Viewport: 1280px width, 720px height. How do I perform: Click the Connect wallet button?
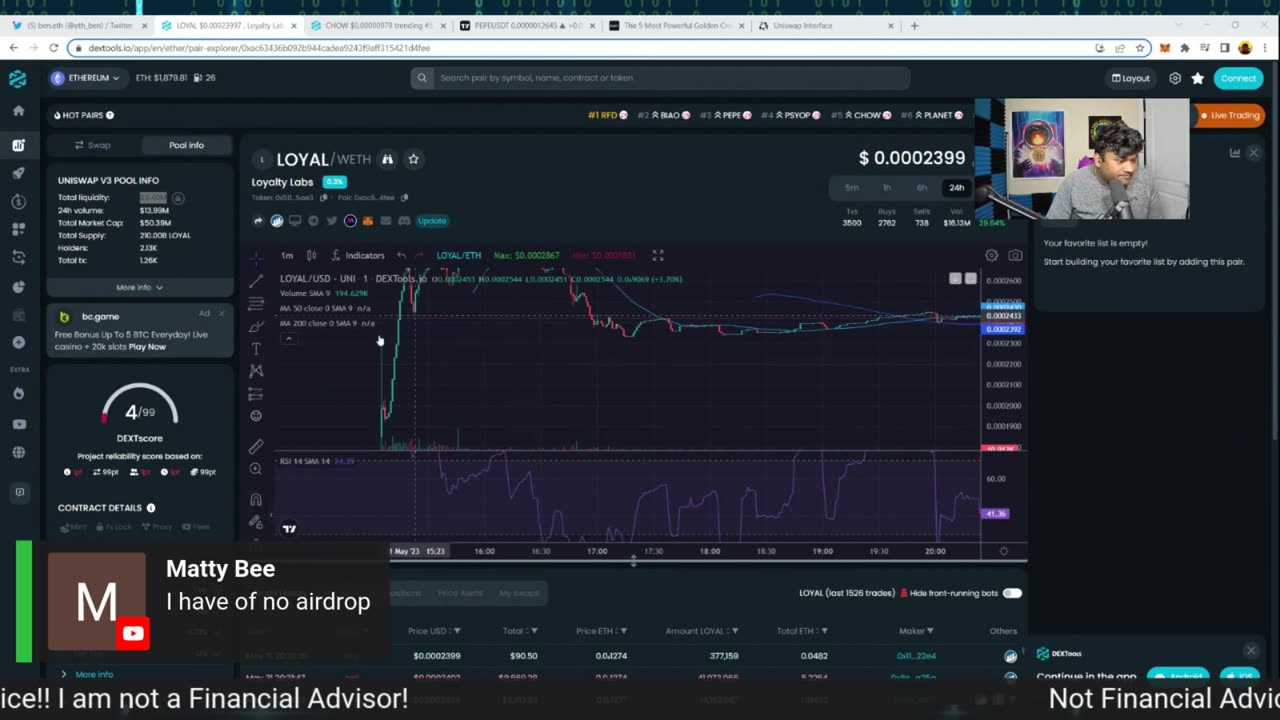[1238, 78]
